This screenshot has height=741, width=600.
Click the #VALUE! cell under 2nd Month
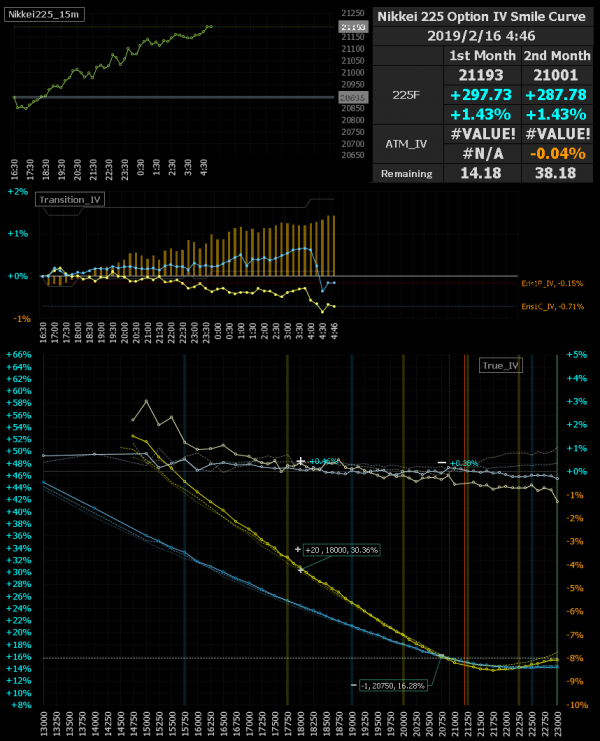tap(557, 134)
